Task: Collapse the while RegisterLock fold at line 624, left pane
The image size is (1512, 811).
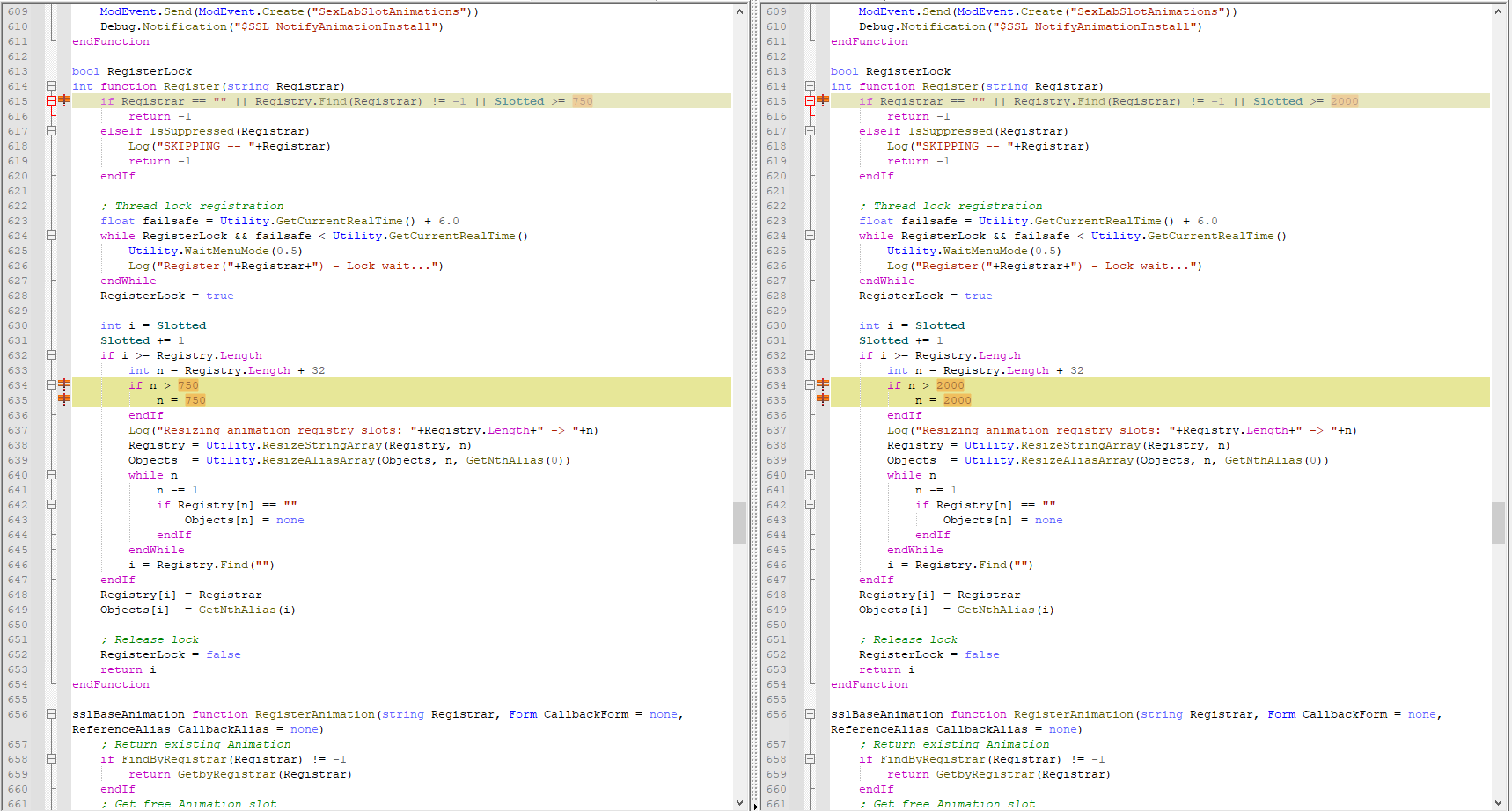Action: coord(51,236)
